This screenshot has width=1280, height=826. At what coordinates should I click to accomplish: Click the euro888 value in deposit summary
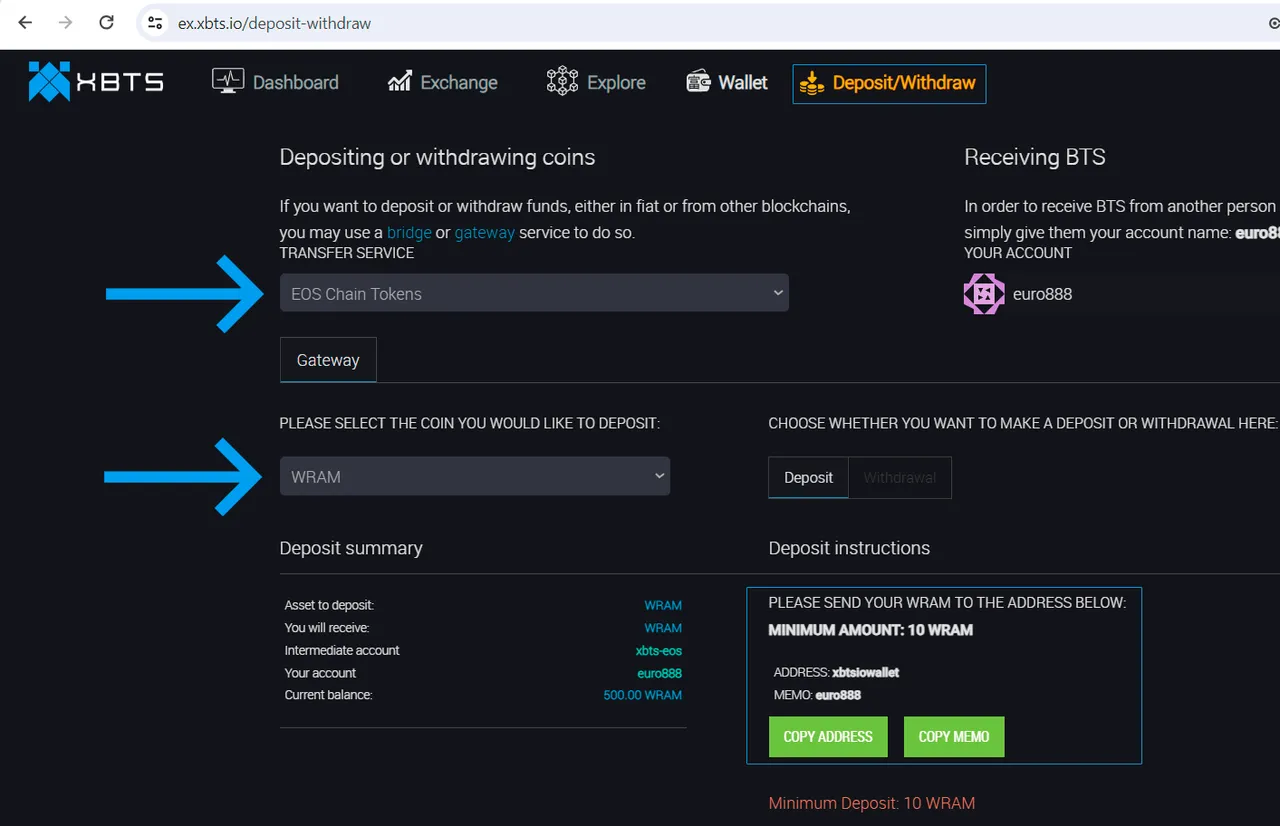[x=659, y=673]
